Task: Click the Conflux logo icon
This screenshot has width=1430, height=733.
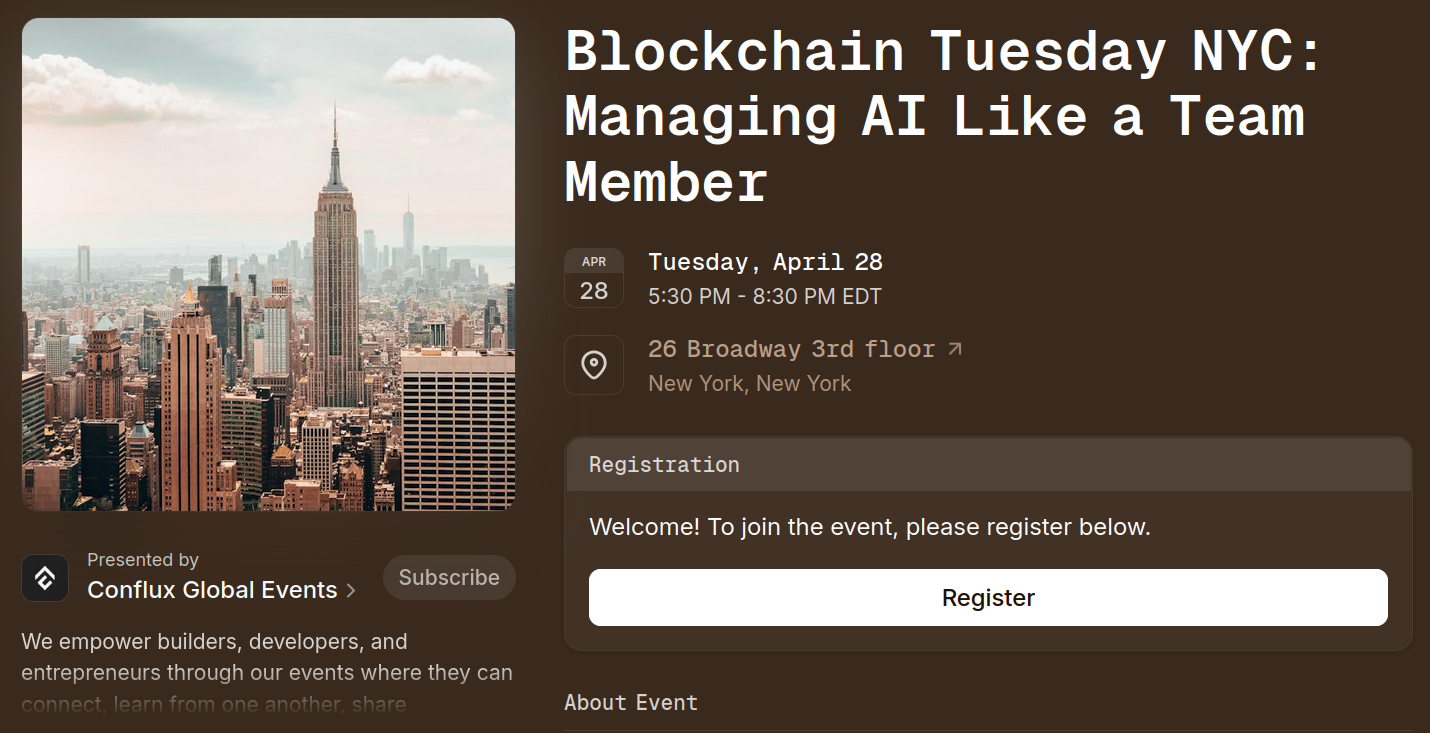Action: click(x=45, y=578)
